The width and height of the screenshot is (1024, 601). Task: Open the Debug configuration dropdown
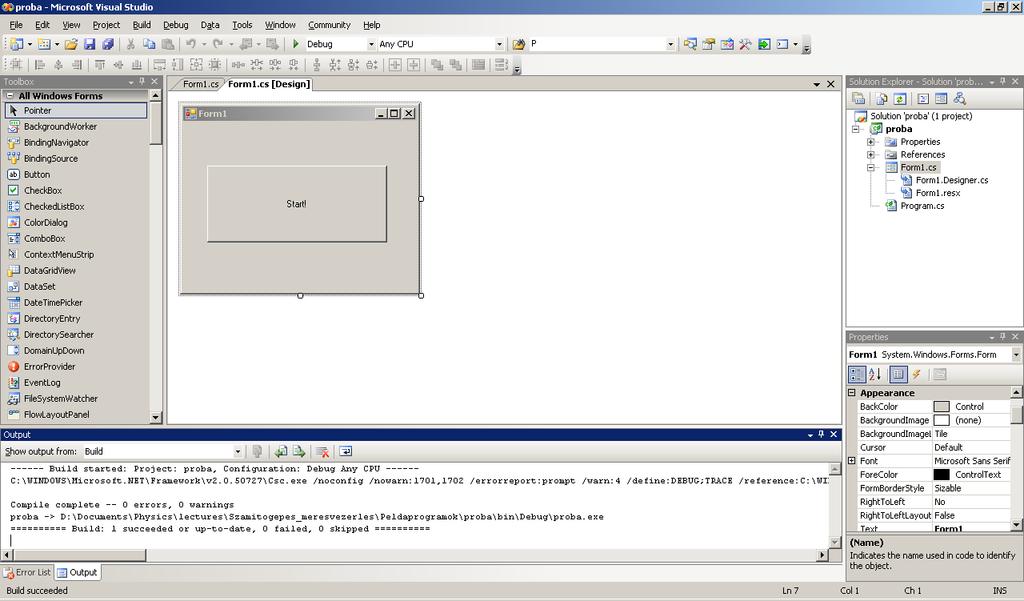372,44
